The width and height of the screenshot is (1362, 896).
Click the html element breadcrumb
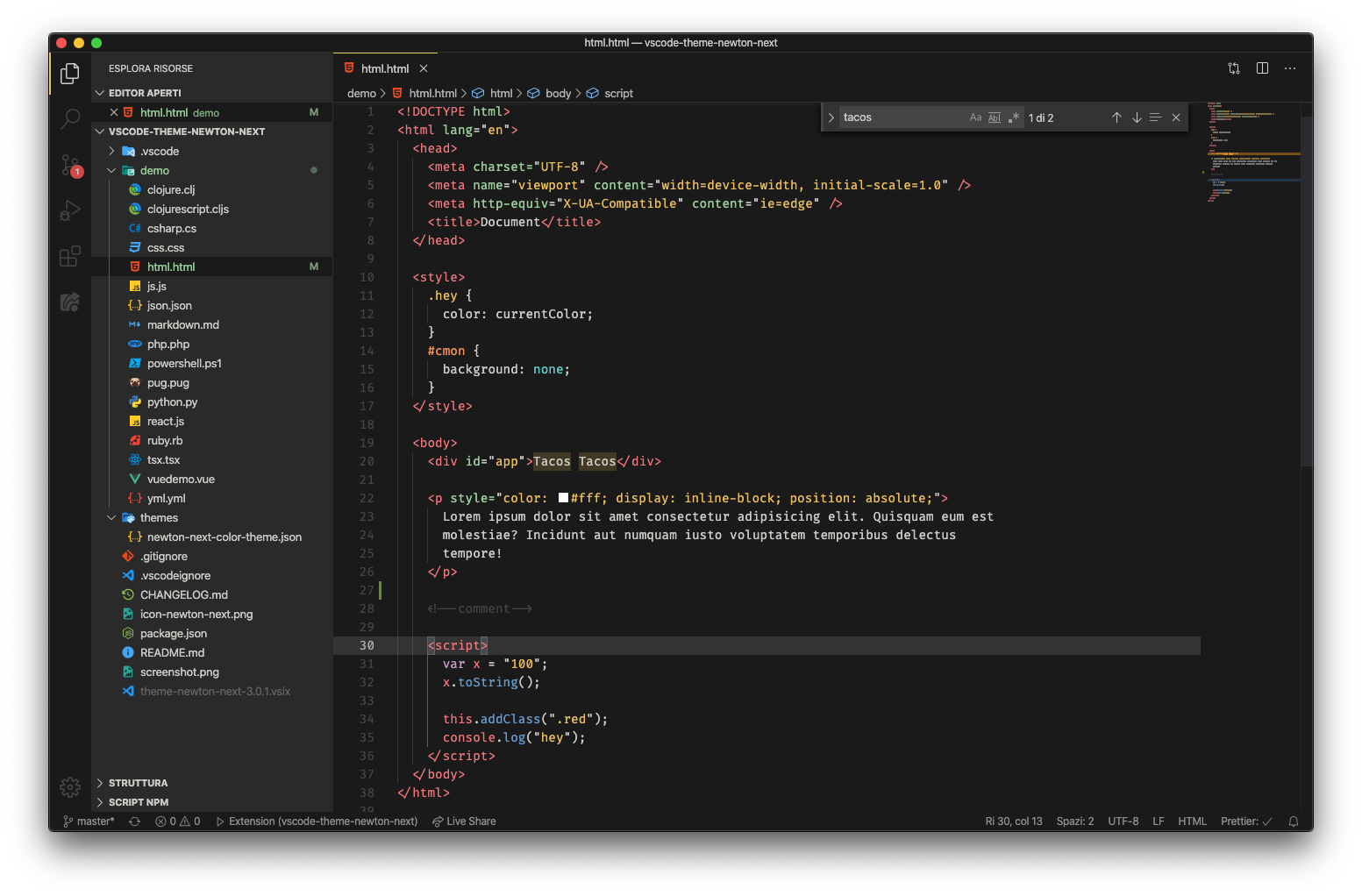493,93
